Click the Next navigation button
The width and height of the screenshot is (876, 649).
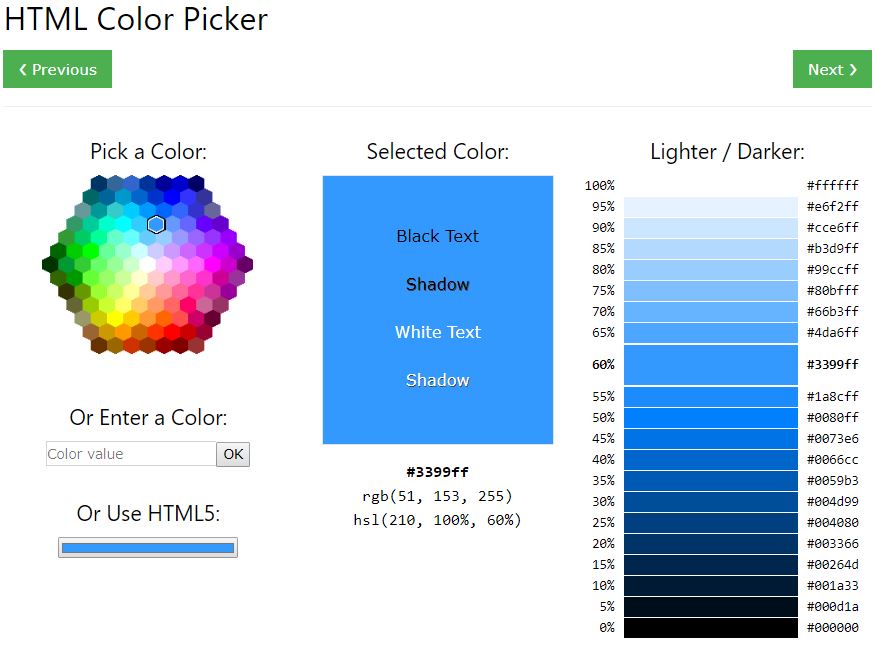pyautogui.click(x=832, y=69)
